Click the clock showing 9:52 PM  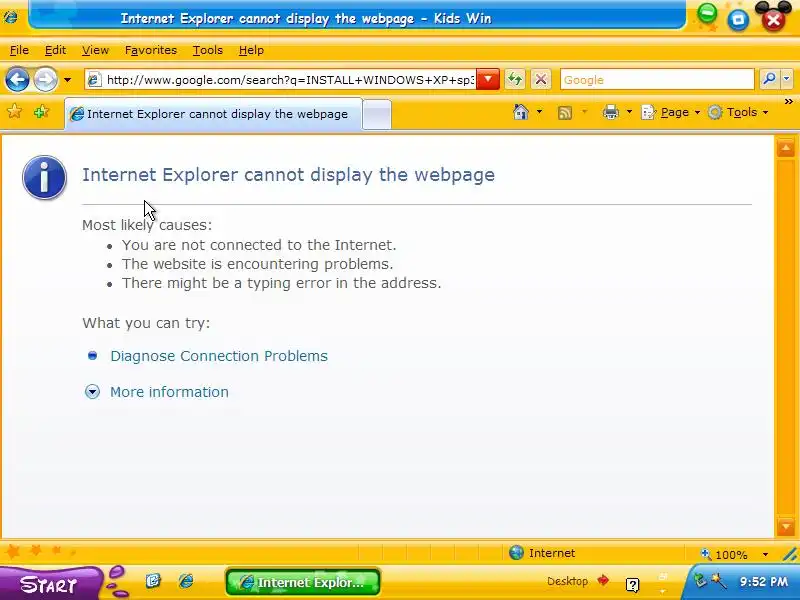point(764,582)
